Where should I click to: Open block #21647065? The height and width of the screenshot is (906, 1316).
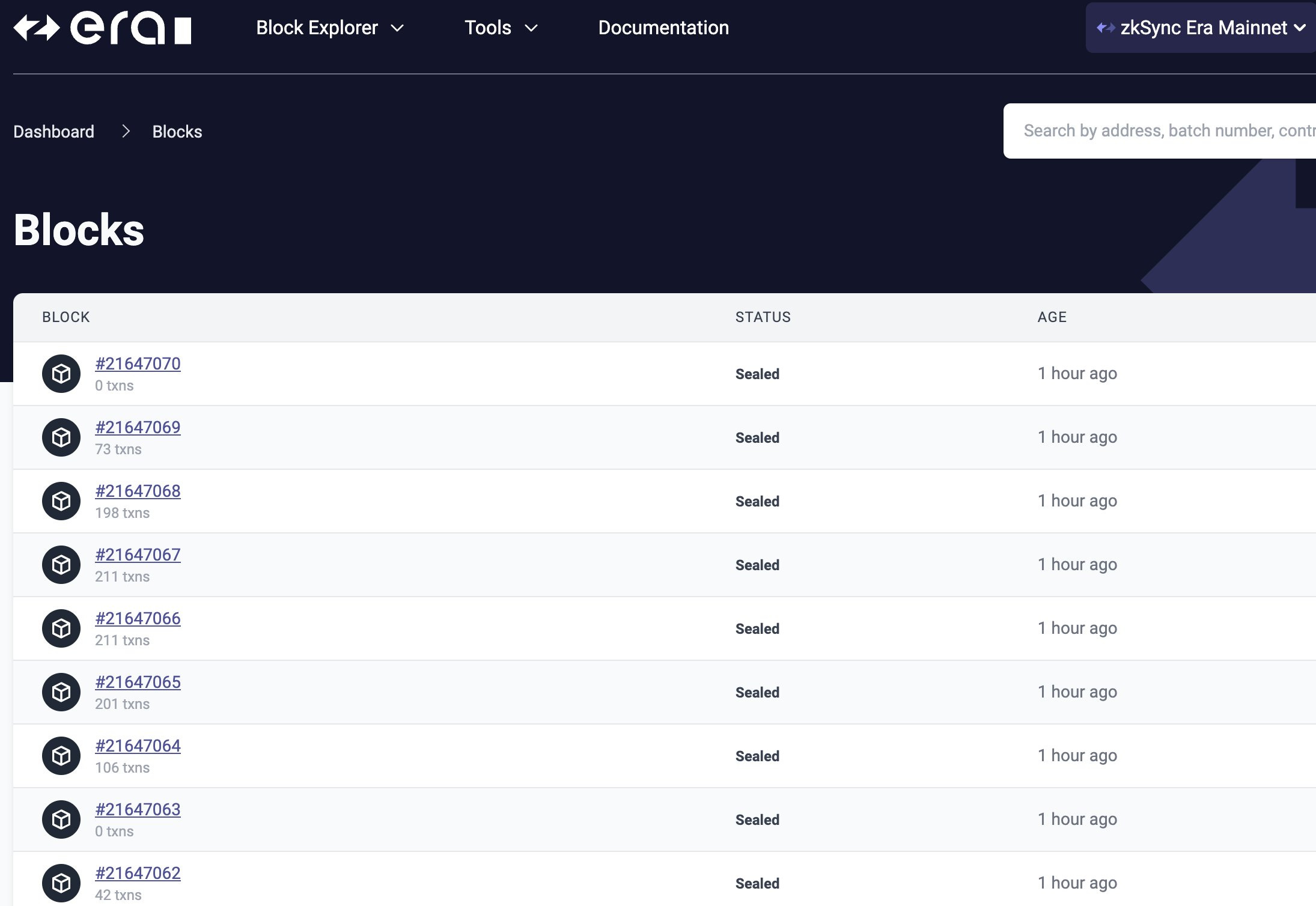pyautogui.click(x=138, y=682)
